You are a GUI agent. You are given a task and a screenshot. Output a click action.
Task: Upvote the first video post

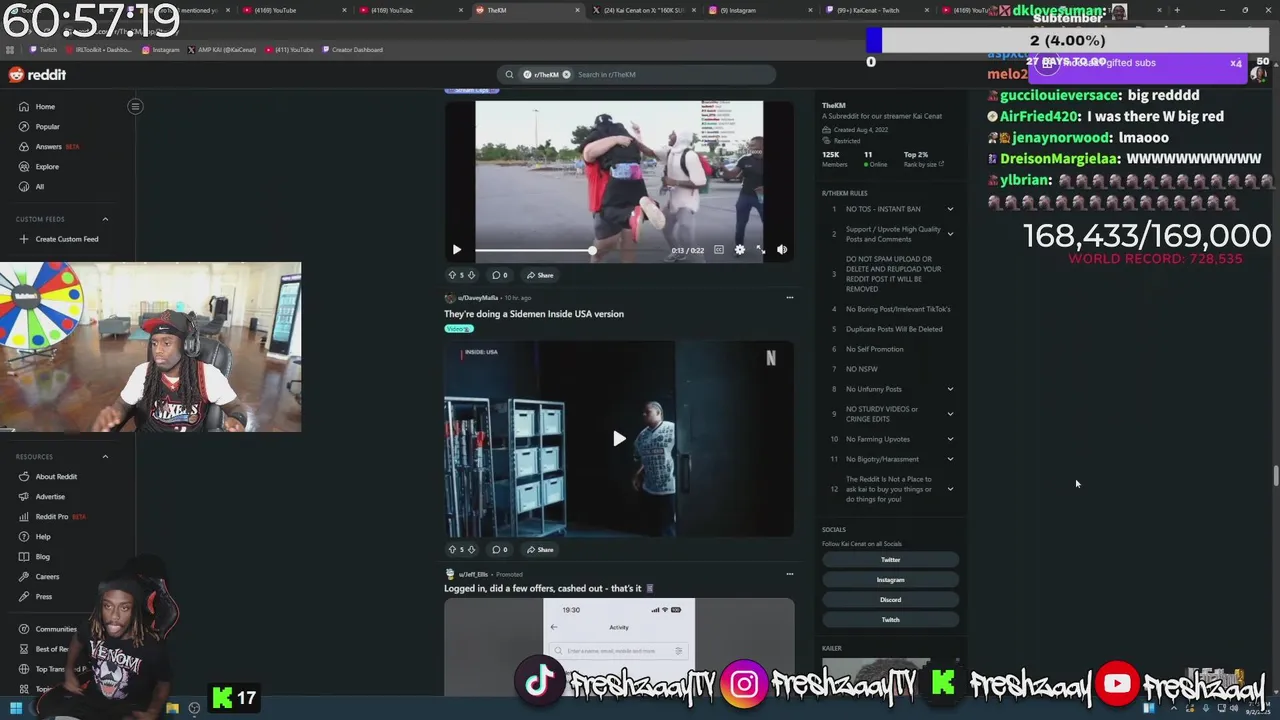[x=452, y=275]
